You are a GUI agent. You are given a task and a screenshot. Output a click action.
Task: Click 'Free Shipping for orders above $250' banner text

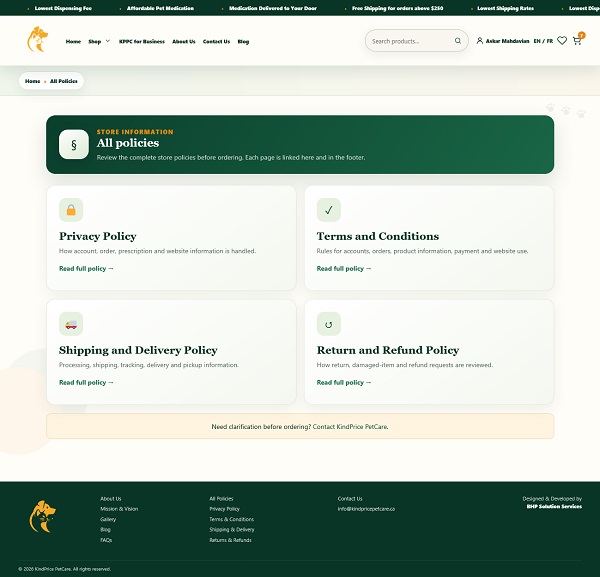click(397, 8)
